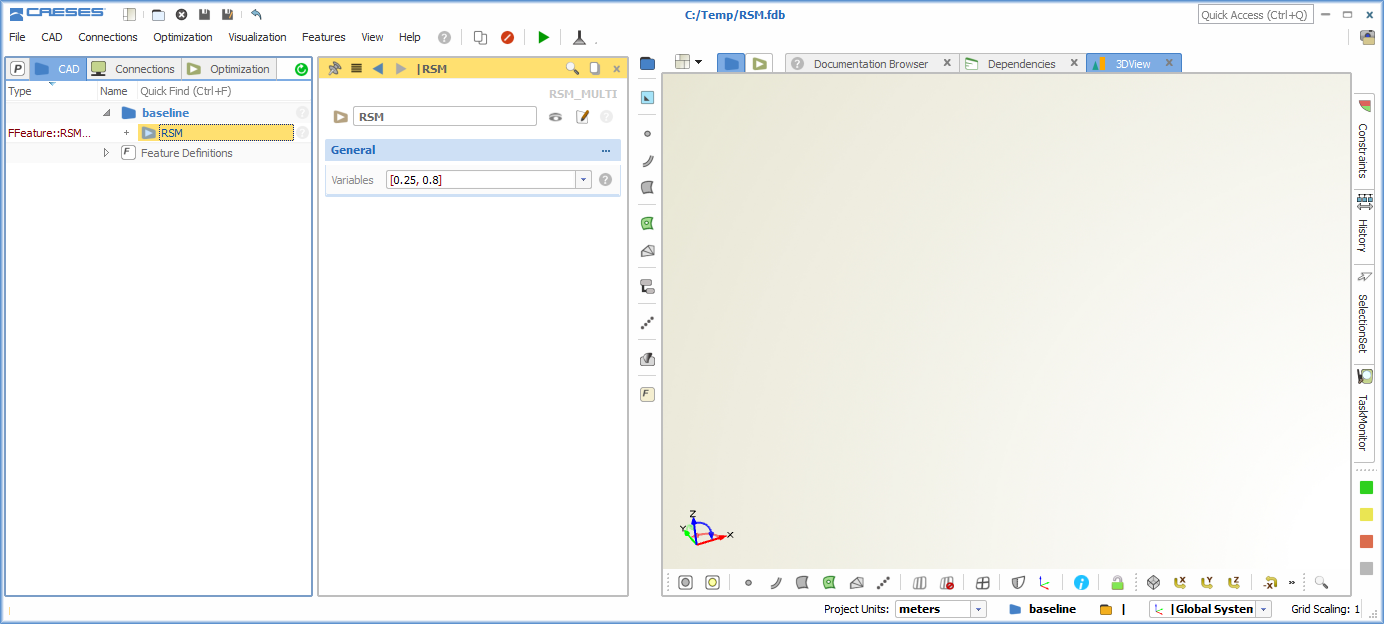1384x624 pixels.
Task: Toggle the visibility eye icon beside RSM name
Action: pos(555,117)
